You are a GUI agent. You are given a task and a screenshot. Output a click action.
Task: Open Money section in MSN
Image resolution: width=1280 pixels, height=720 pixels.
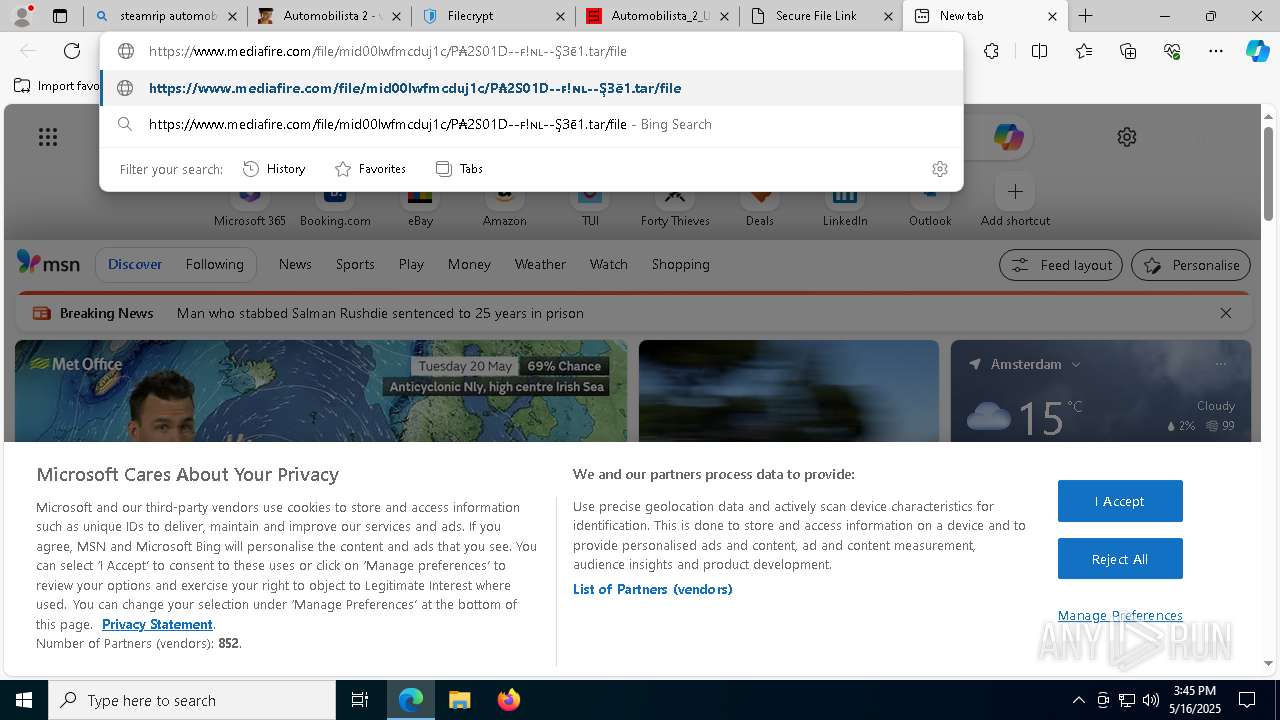point(469,264)
